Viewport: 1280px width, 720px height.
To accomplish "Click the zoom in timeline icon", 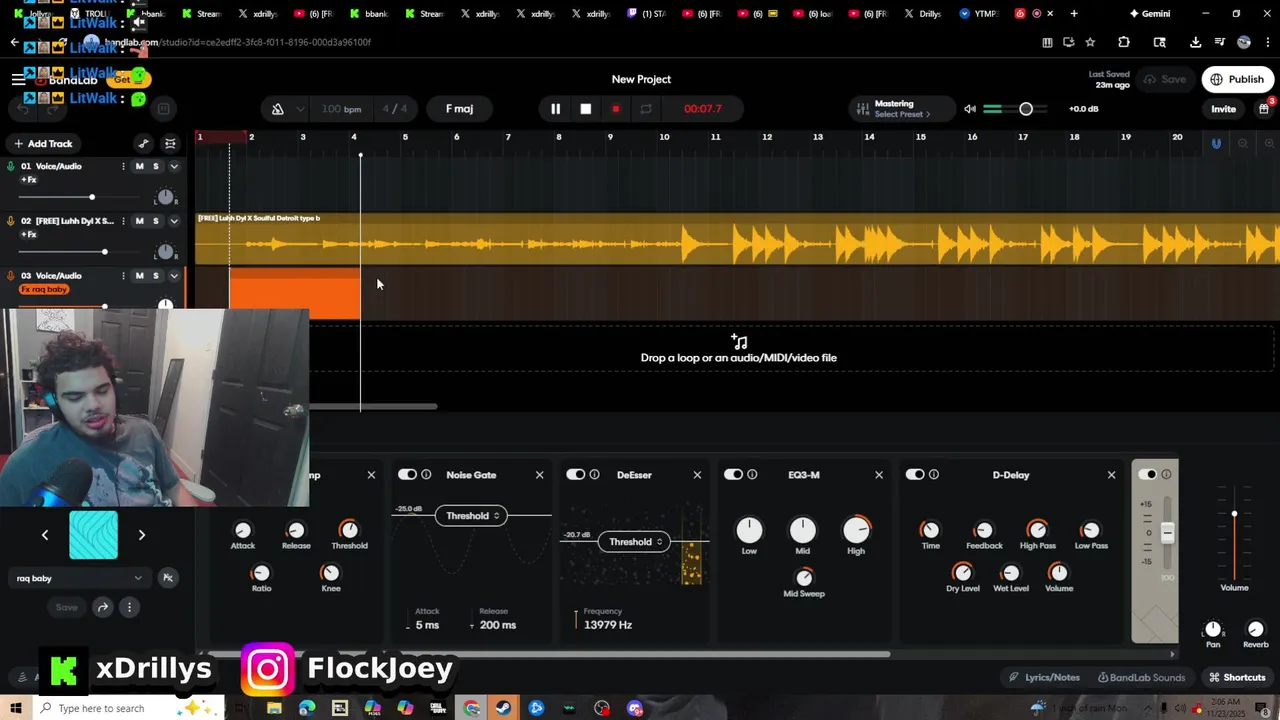I will click(x=1270, y=144).
